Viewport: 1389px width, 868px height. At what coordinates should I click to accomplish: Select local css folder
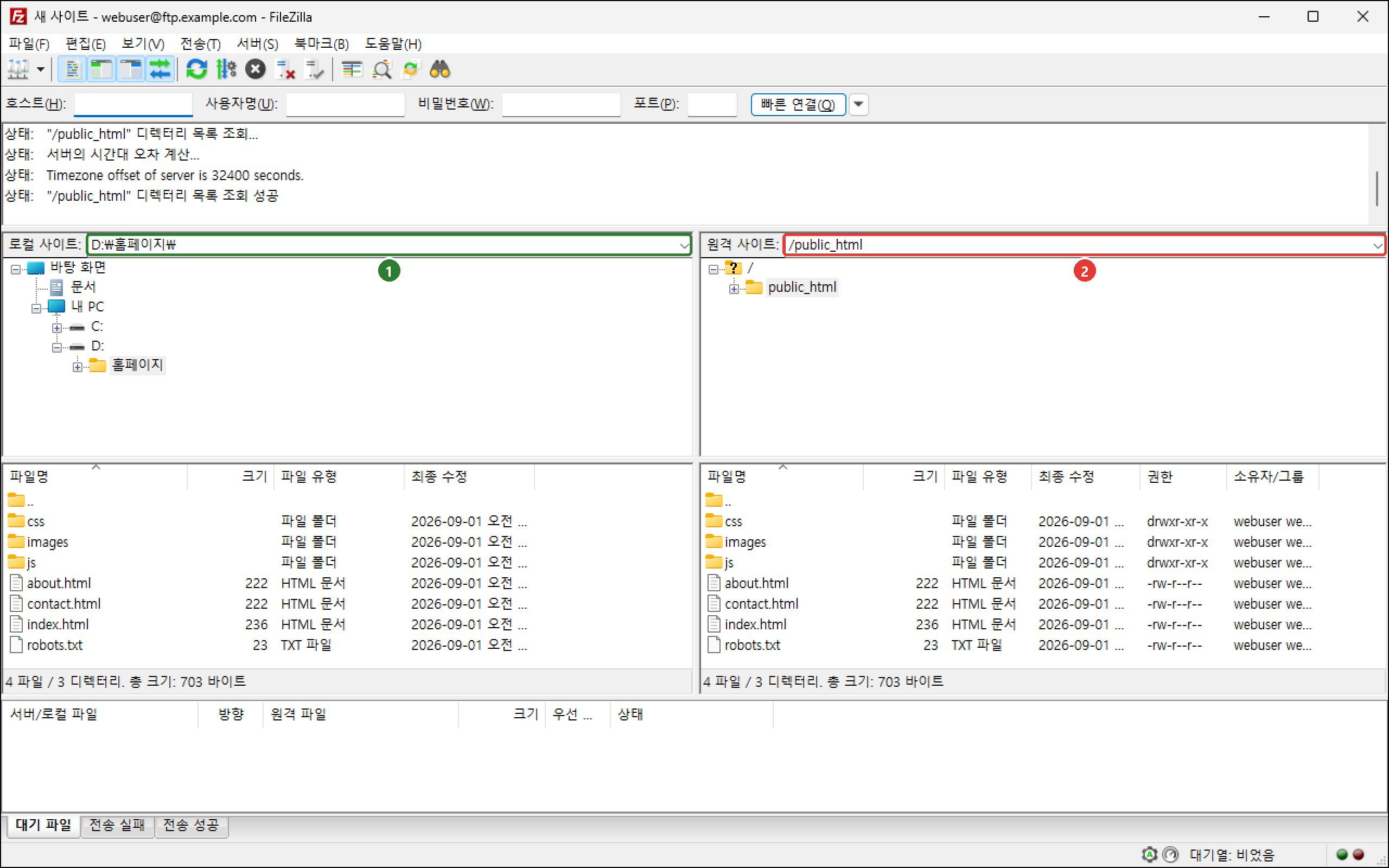coord(36,521)
